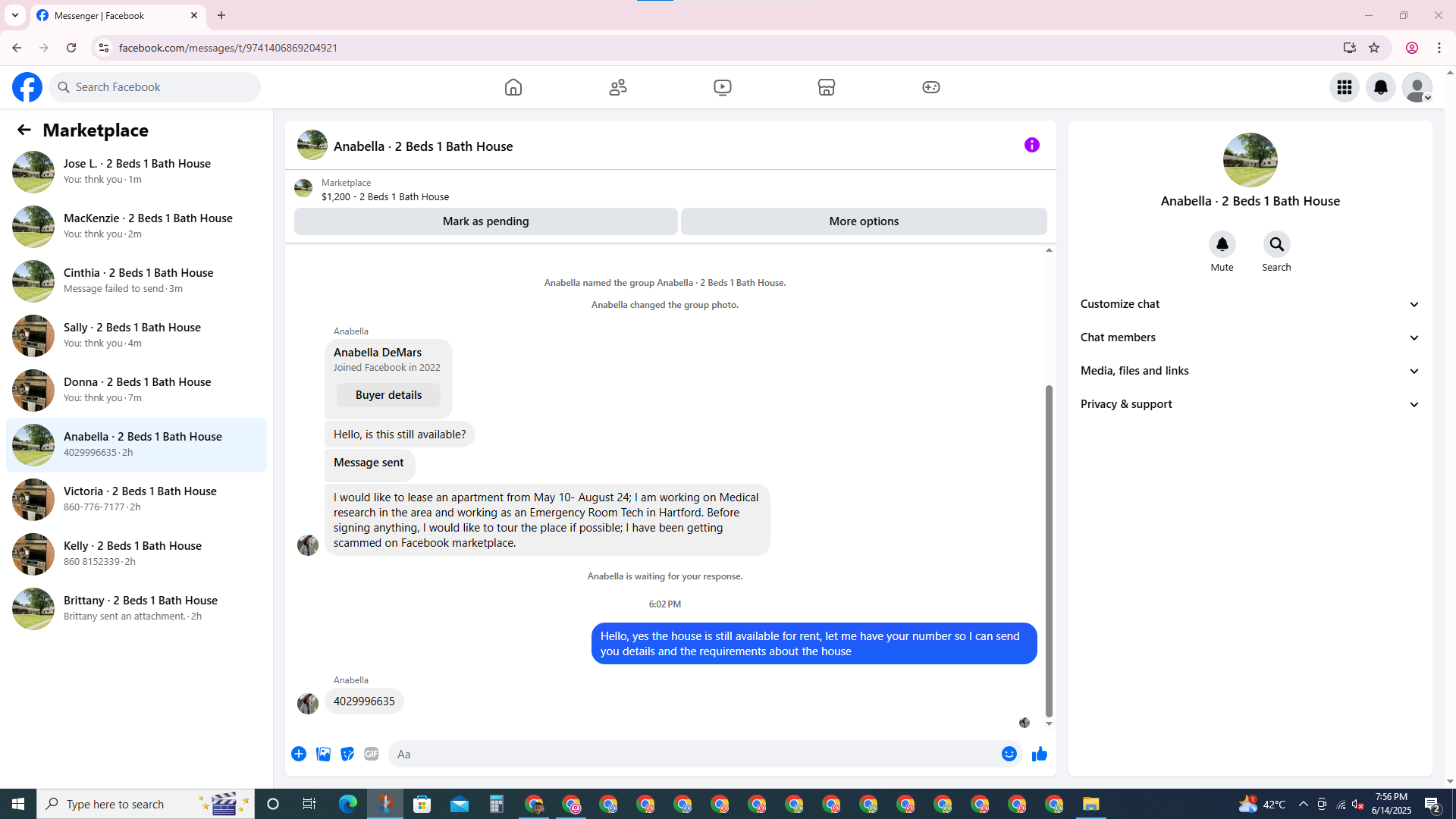The height and width of the screenshot is (819, 1456).
Task: Click the Facebook logo
Action: click(27, 87)
